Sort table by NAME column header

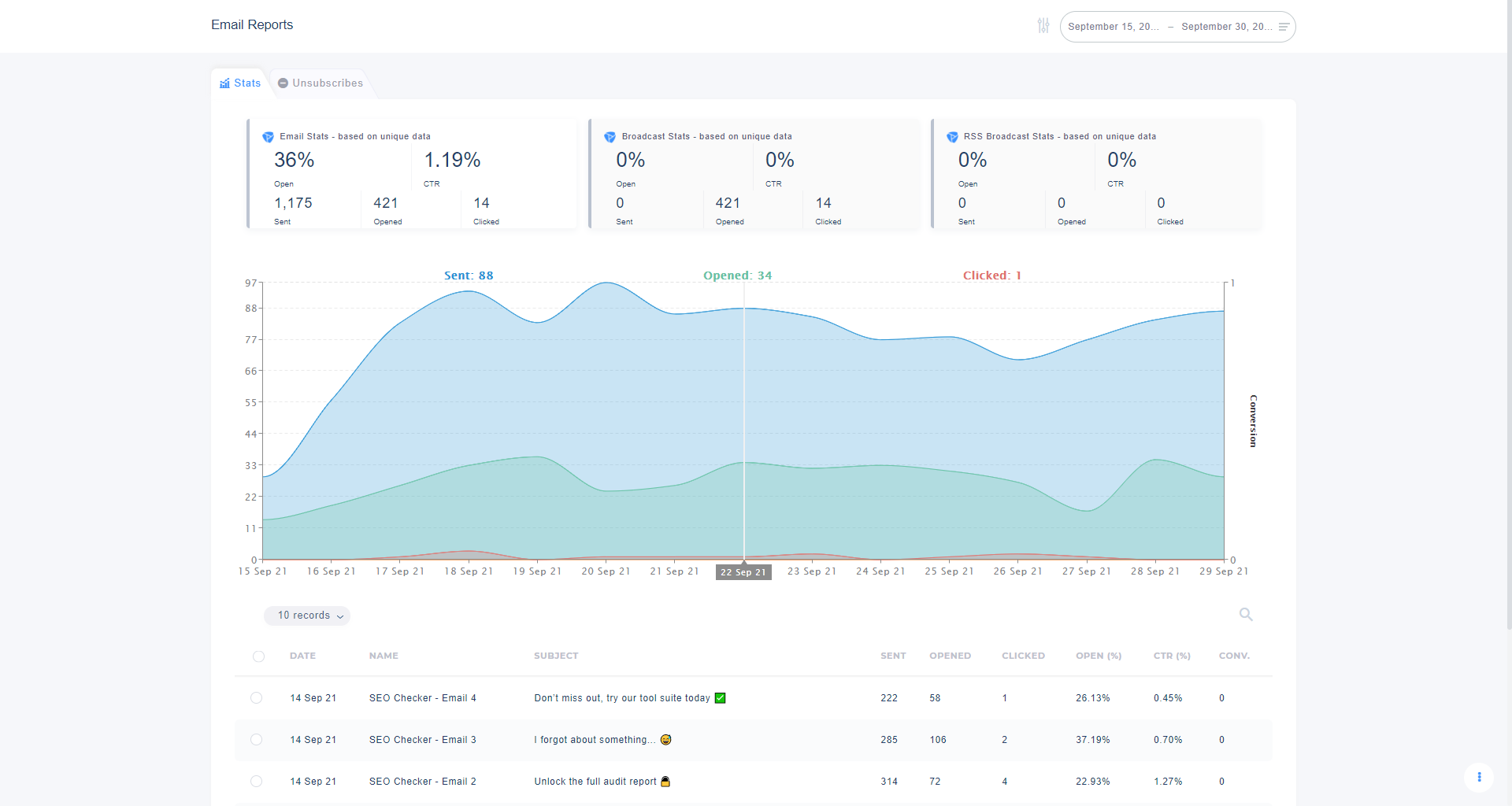(x=384, y=656)
